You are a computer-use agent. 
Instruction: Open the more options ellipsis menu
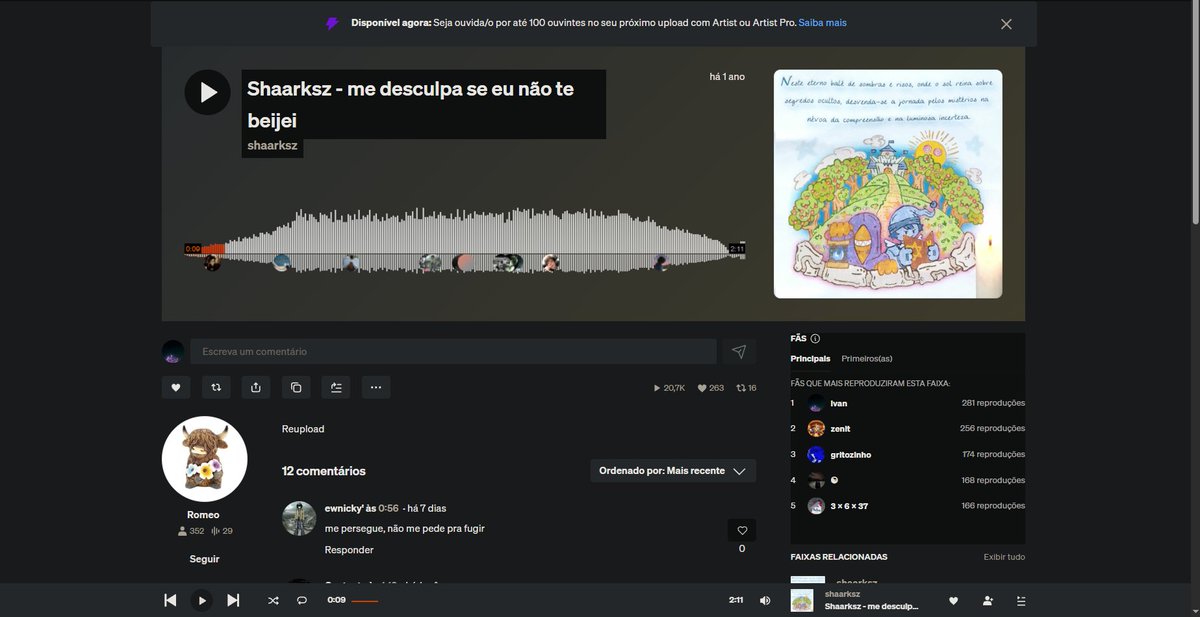pyautogui.click(x=376, y=387)
